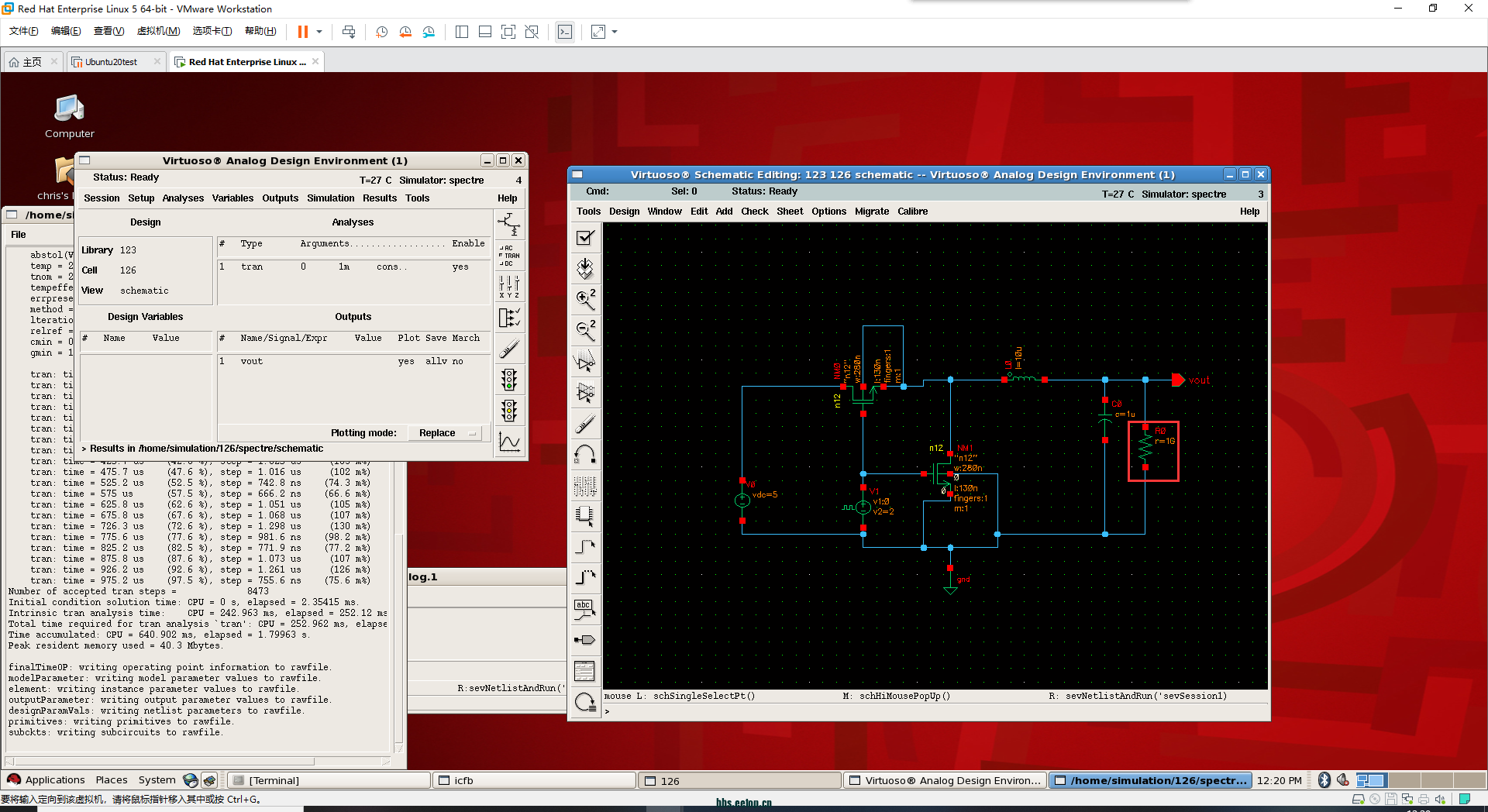Click Check and Save icon in schematic
Viewport: 1488px width, 812px height.
585,238
